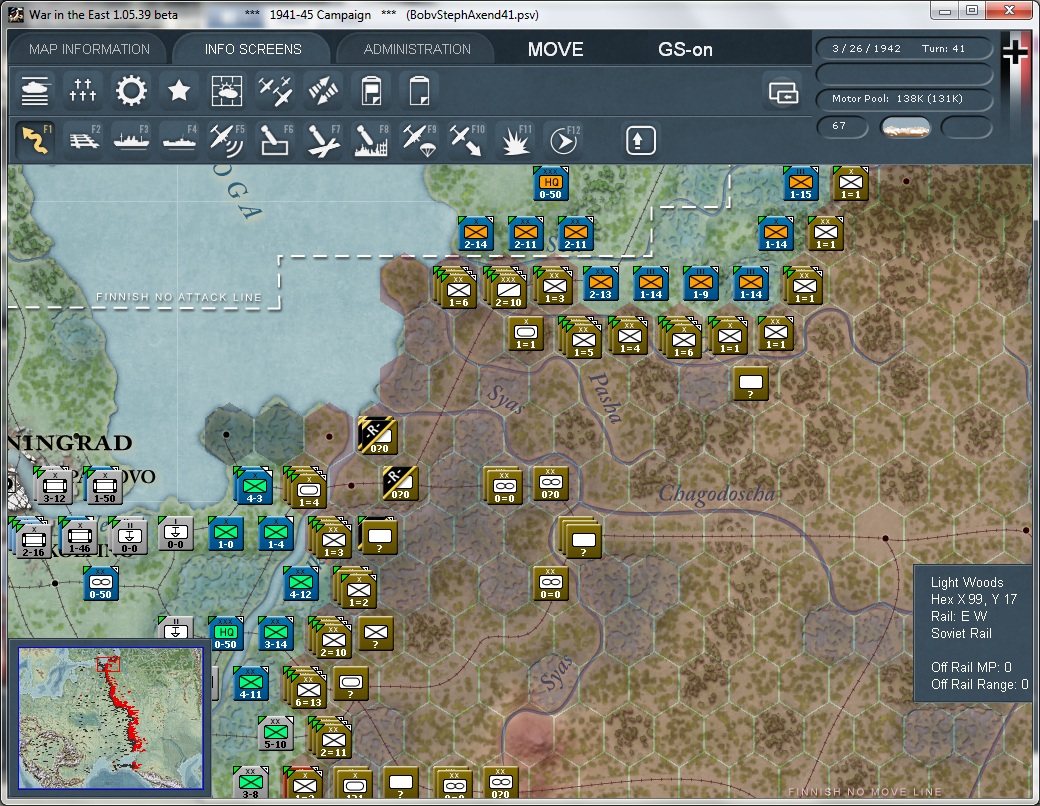Viewport: 1040px width, 806px height.
Task: Select the grey 1-50 unit
Action: click(103, 486)
